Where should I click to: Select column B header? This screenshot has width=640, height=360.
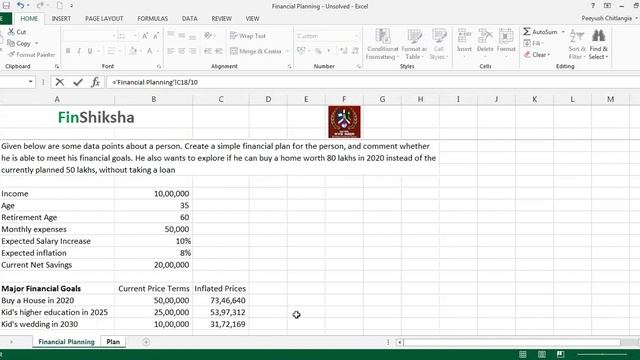153,99
